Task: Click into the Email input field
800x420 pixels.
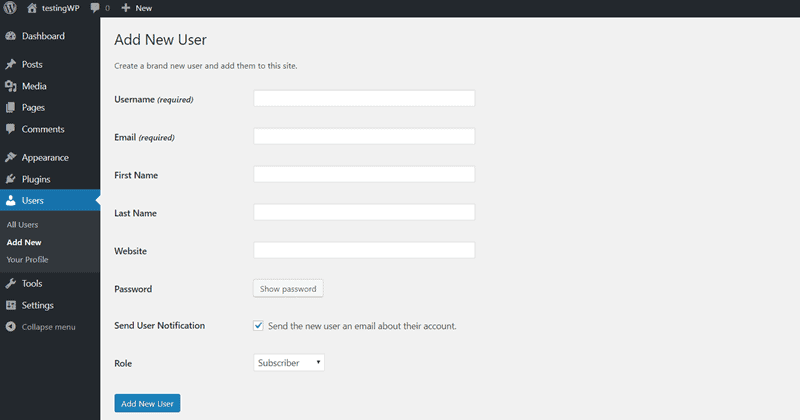Action: [x=364, y=136]
